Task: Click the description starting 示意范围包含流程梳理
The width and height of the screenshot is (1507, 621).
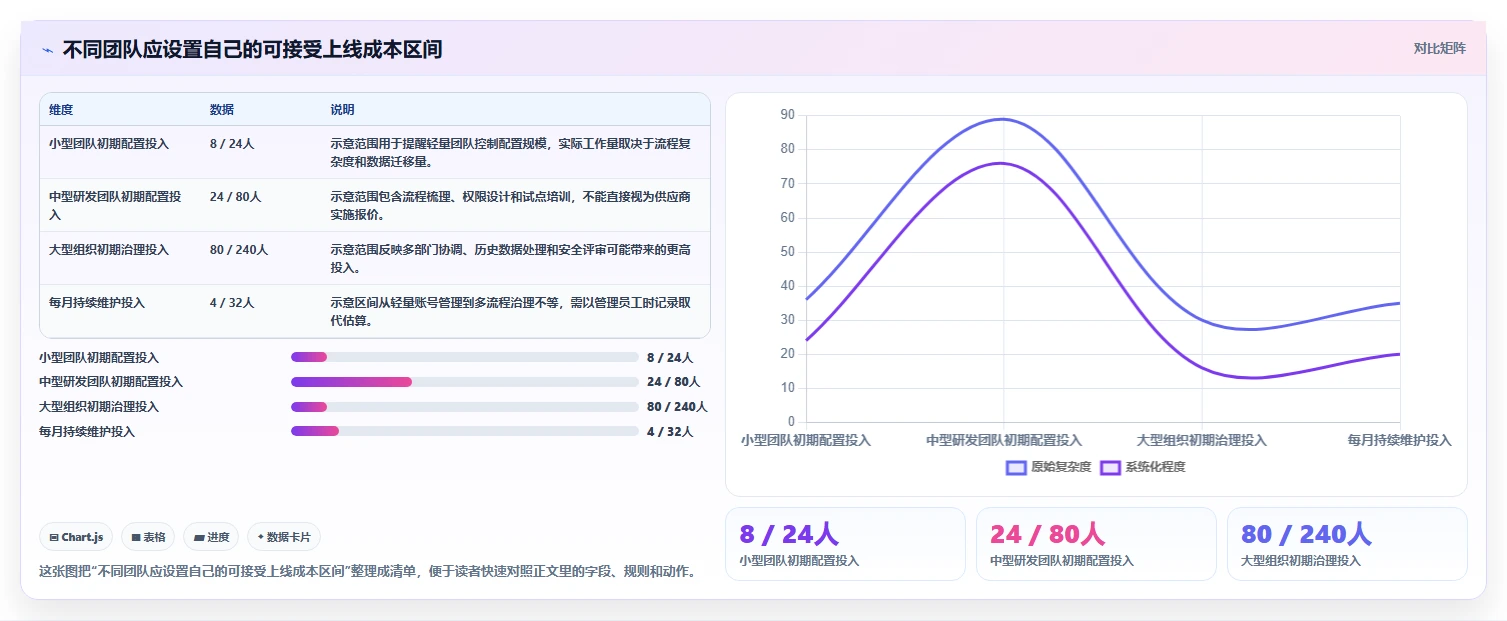Action: [x=510, y=206]
